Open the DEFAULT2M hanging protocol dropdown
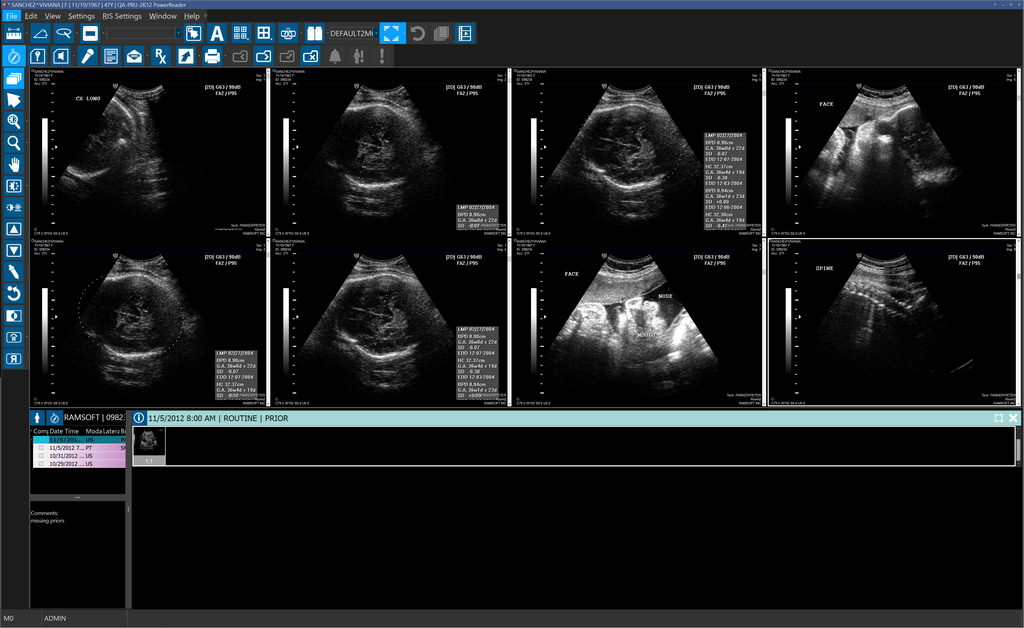Viewport: 1024px width, 628px height. coord(377,33)
